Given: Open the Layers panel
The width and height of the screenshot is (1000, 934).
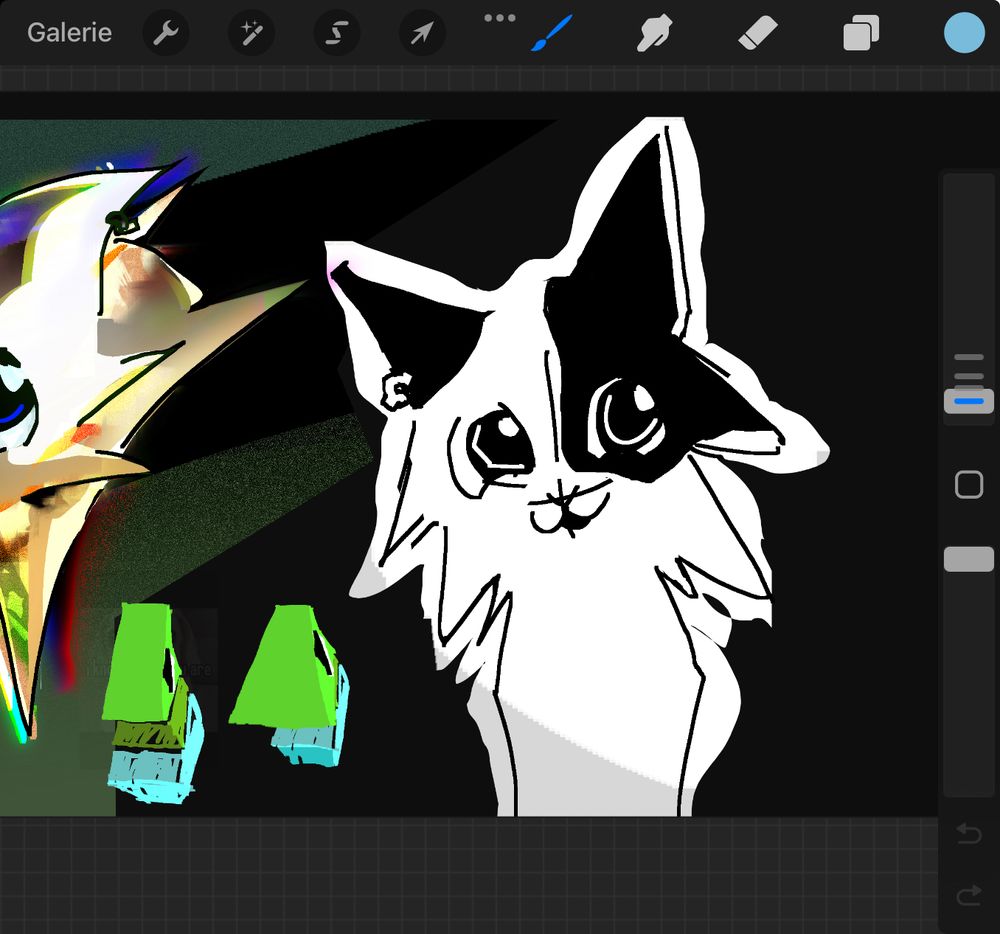Looking at the screenshot, I should [860, 33].
